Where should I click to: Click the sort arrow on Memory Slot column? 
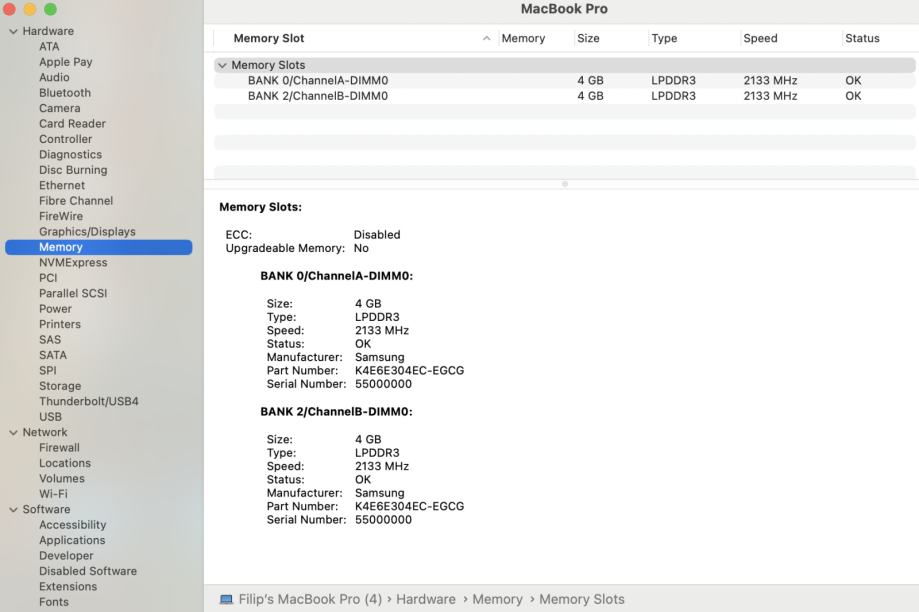click(x=487, y=39)
